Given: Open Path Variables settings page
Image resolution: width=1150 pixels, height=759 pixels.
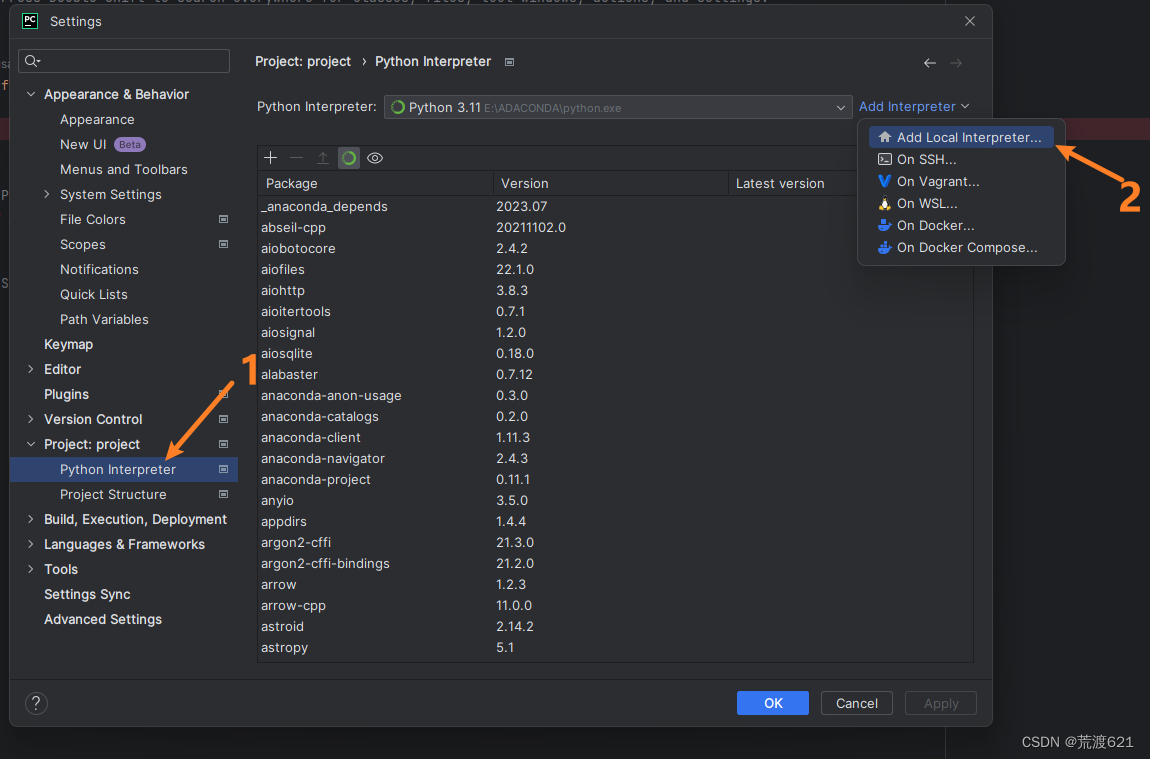Looking at the screenshot, I should (x=104, y=319).
